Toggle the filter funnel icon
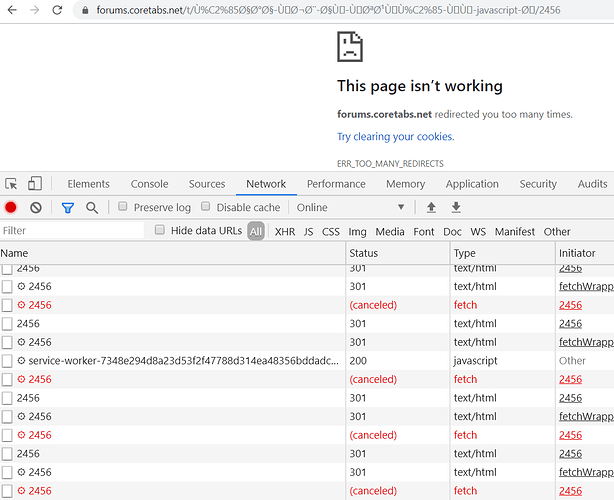 coord(68,208)
